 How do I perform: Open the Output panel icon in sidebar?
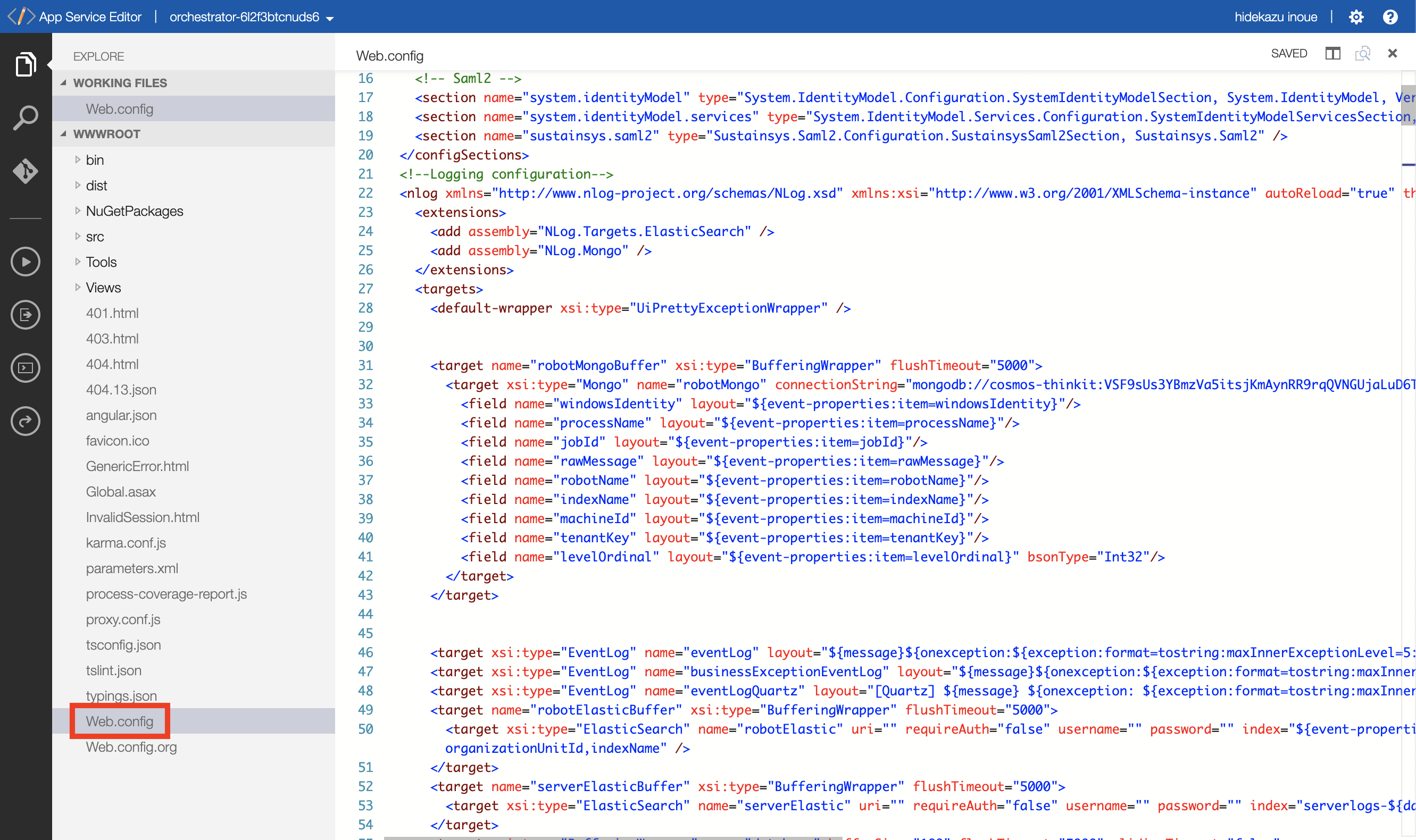pyautogui.click(x=26, y=315)
